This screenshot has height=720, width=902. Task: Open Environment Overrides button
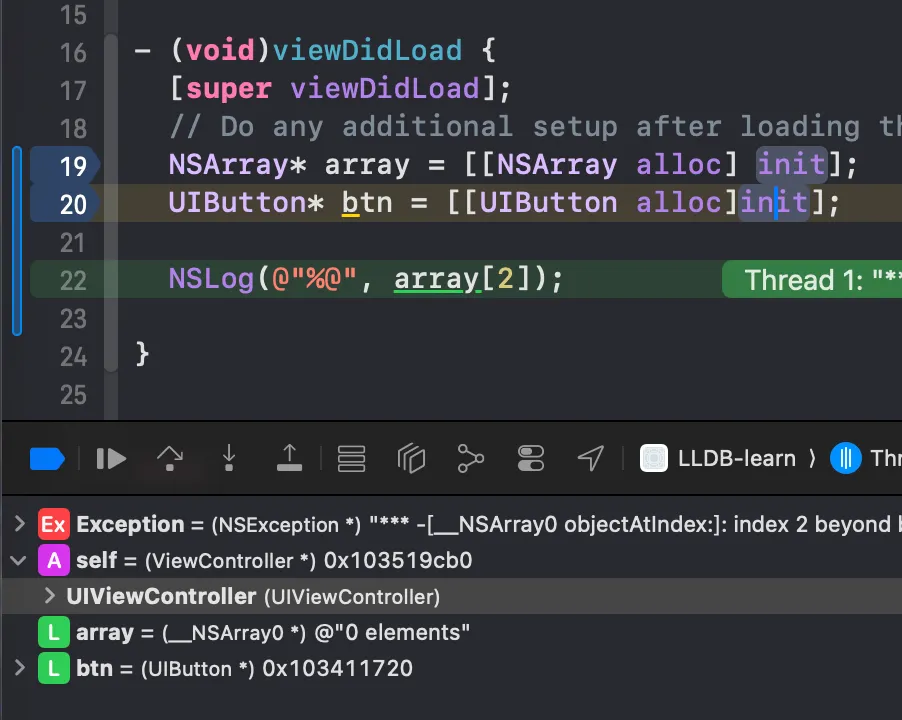[530, 459]
